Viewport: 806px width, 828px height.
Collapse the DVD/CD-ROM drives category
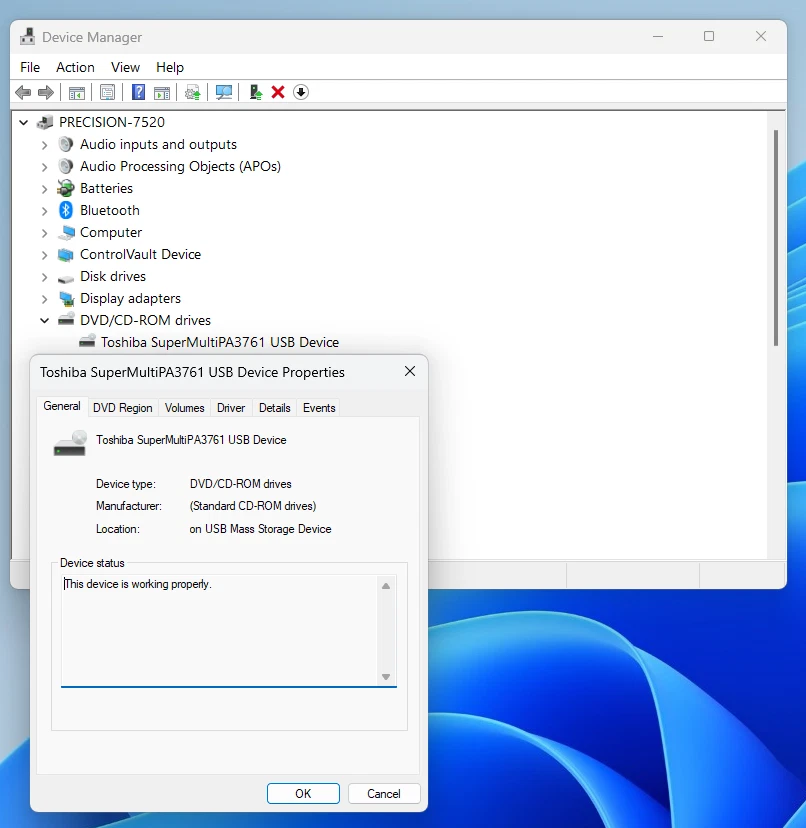tap(44, 320)
